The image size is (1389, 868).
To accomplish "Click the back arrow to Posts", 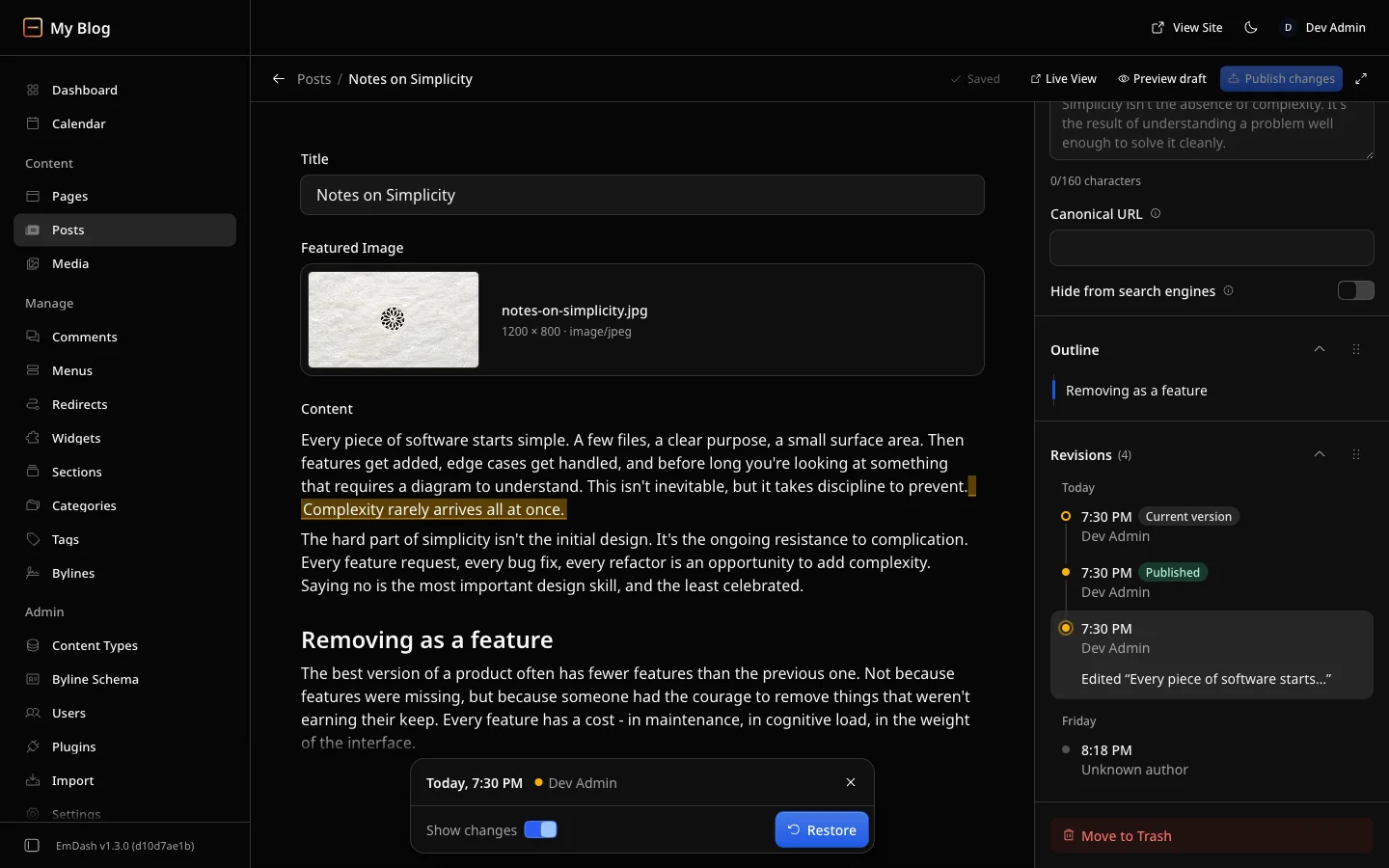I will pyautogui.click(x=279, y=79).
